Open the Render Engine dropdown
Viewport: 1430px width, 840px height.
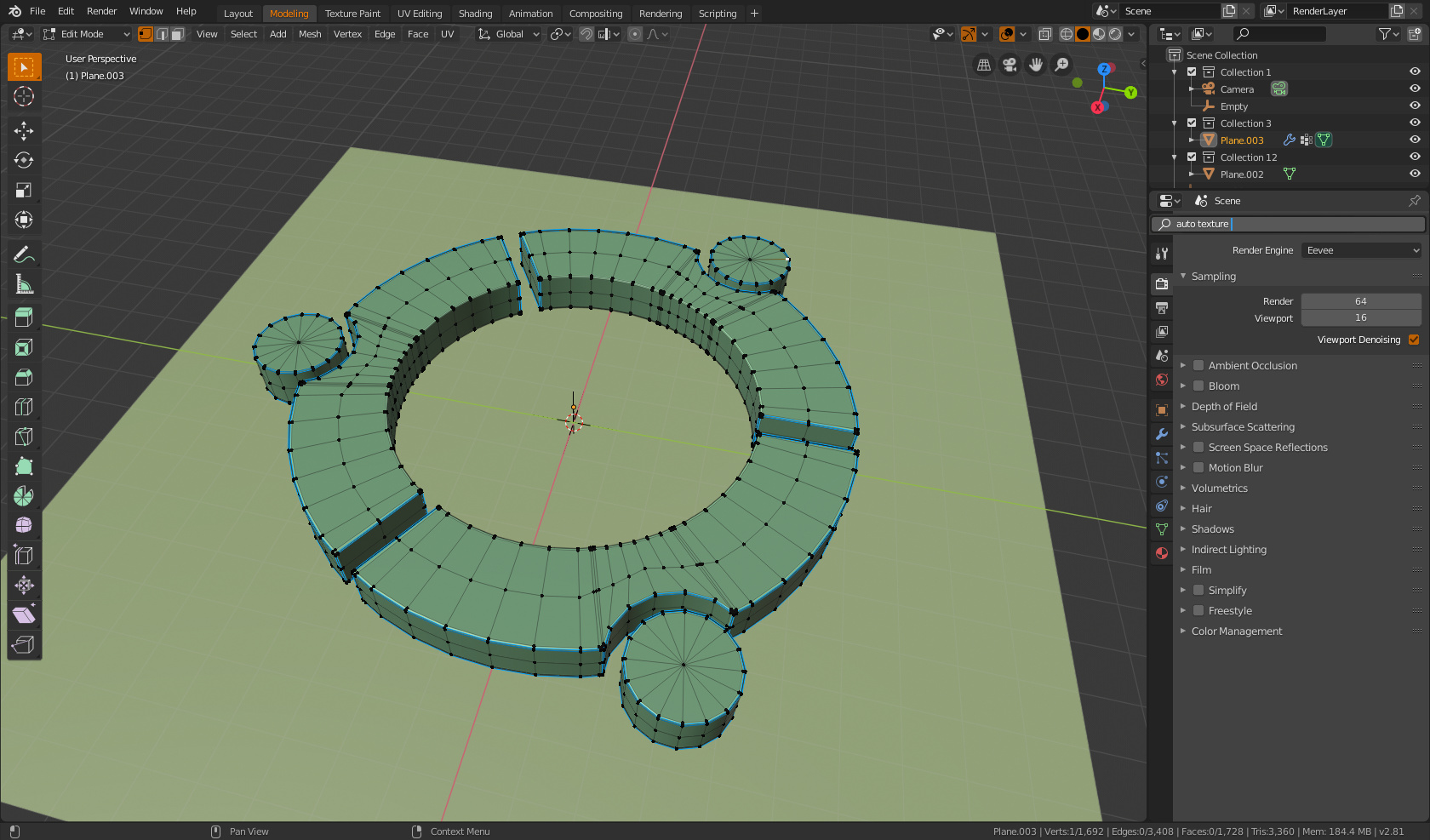click(1360, 249)
